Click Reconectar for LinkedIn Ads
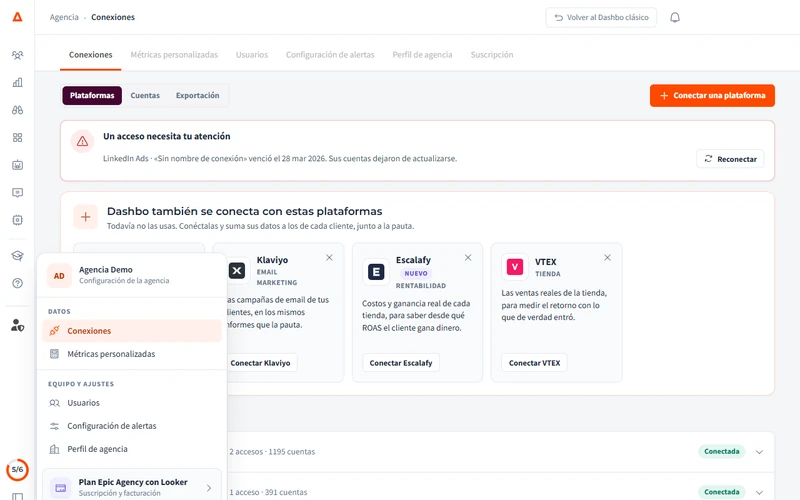This screenshot has width=800, height=500. [730, 159]
